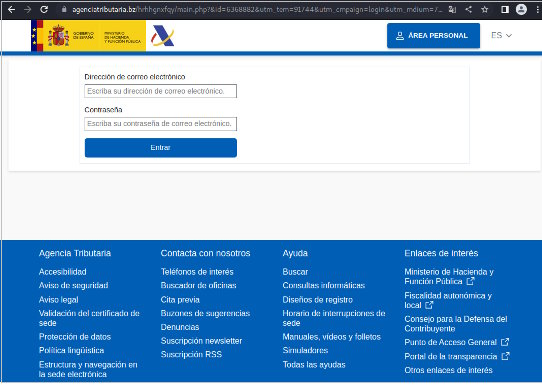This screenshot has height=385, width=542.
Task: Click the Contraseña field label
Action: 103,110
